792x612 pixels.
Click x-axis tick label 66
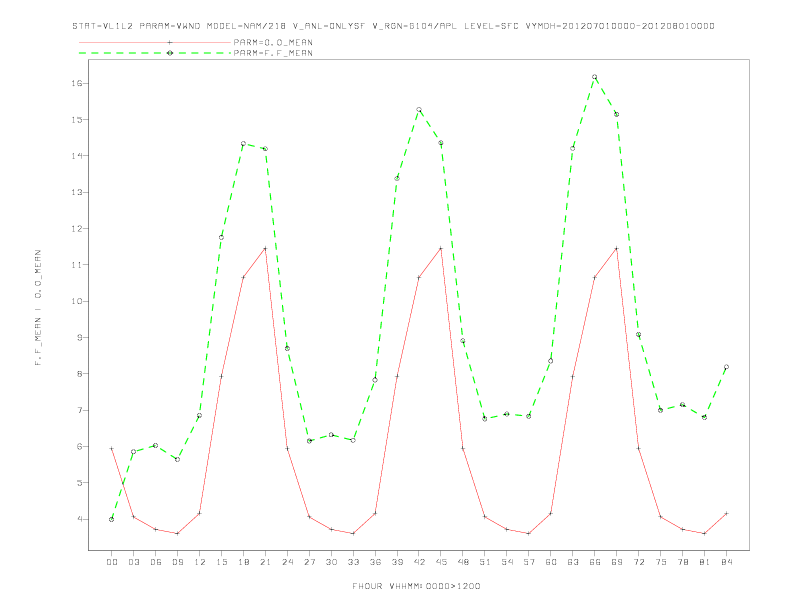[595, 562]
